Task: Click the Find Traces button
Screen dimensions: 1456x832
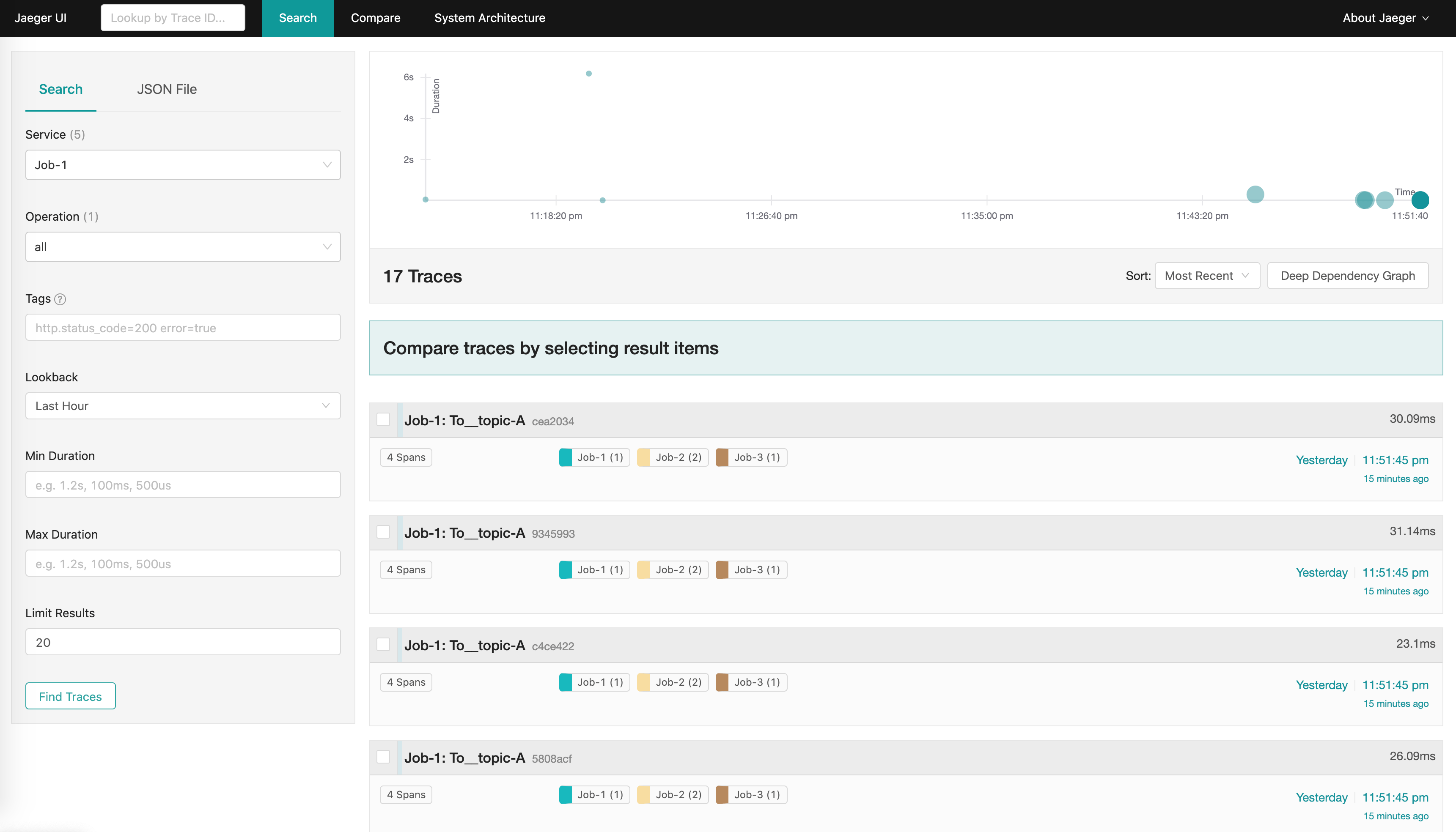Action: (70, 697)
